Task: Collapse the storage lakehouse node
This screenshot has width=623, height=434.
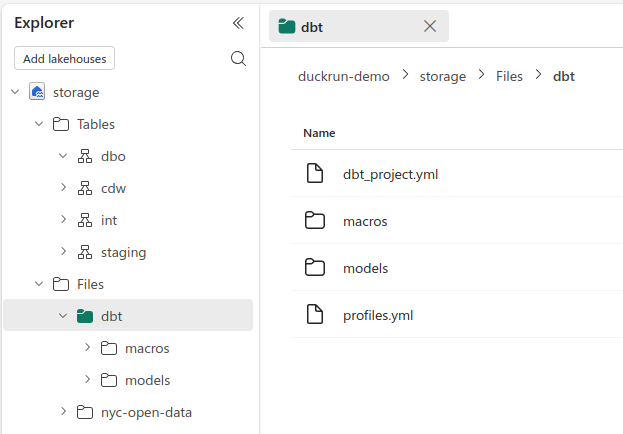Action: [15, 92]
